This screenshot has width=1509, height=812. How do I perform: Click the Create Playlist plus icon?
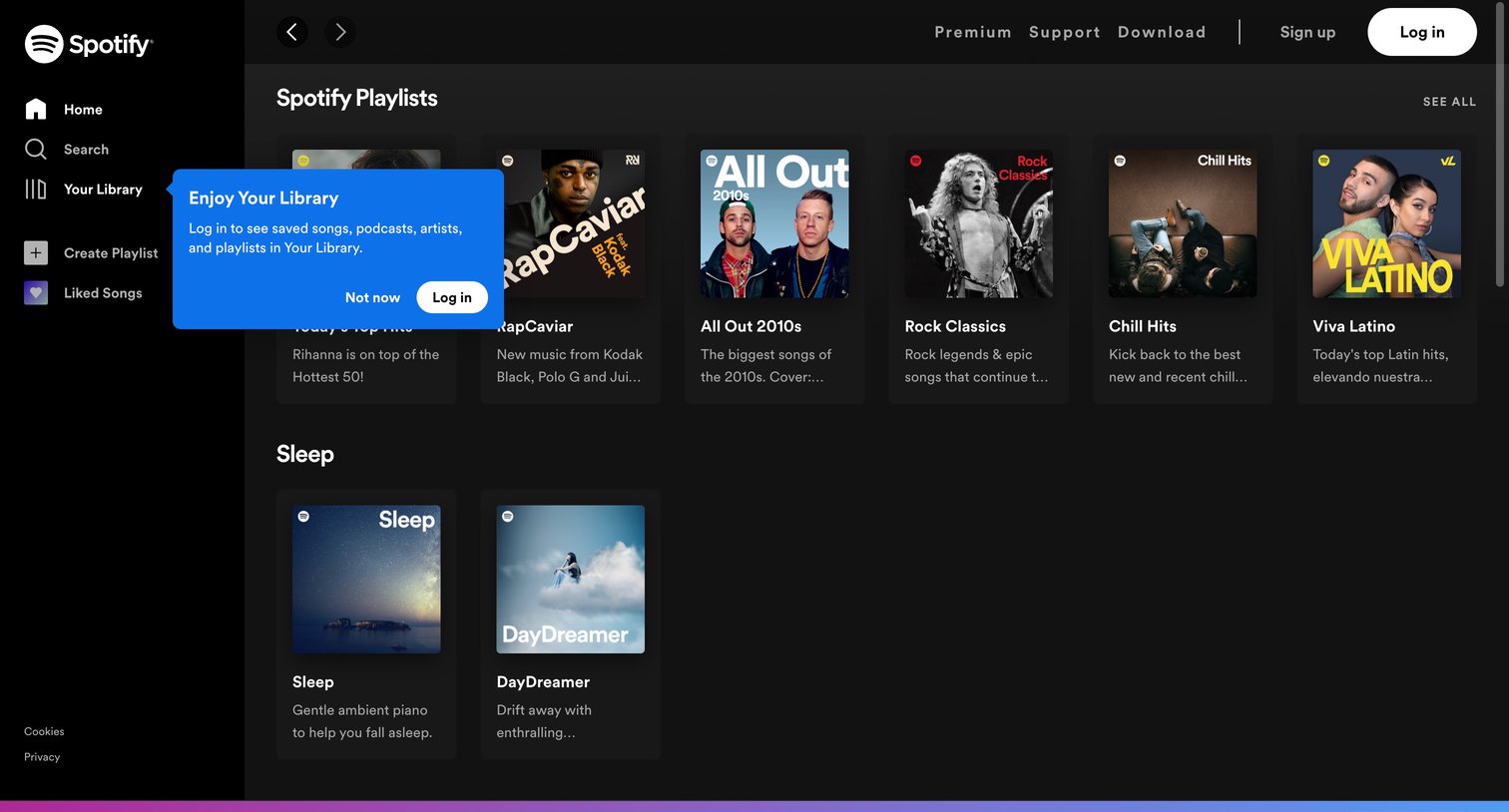pos(36,252)
